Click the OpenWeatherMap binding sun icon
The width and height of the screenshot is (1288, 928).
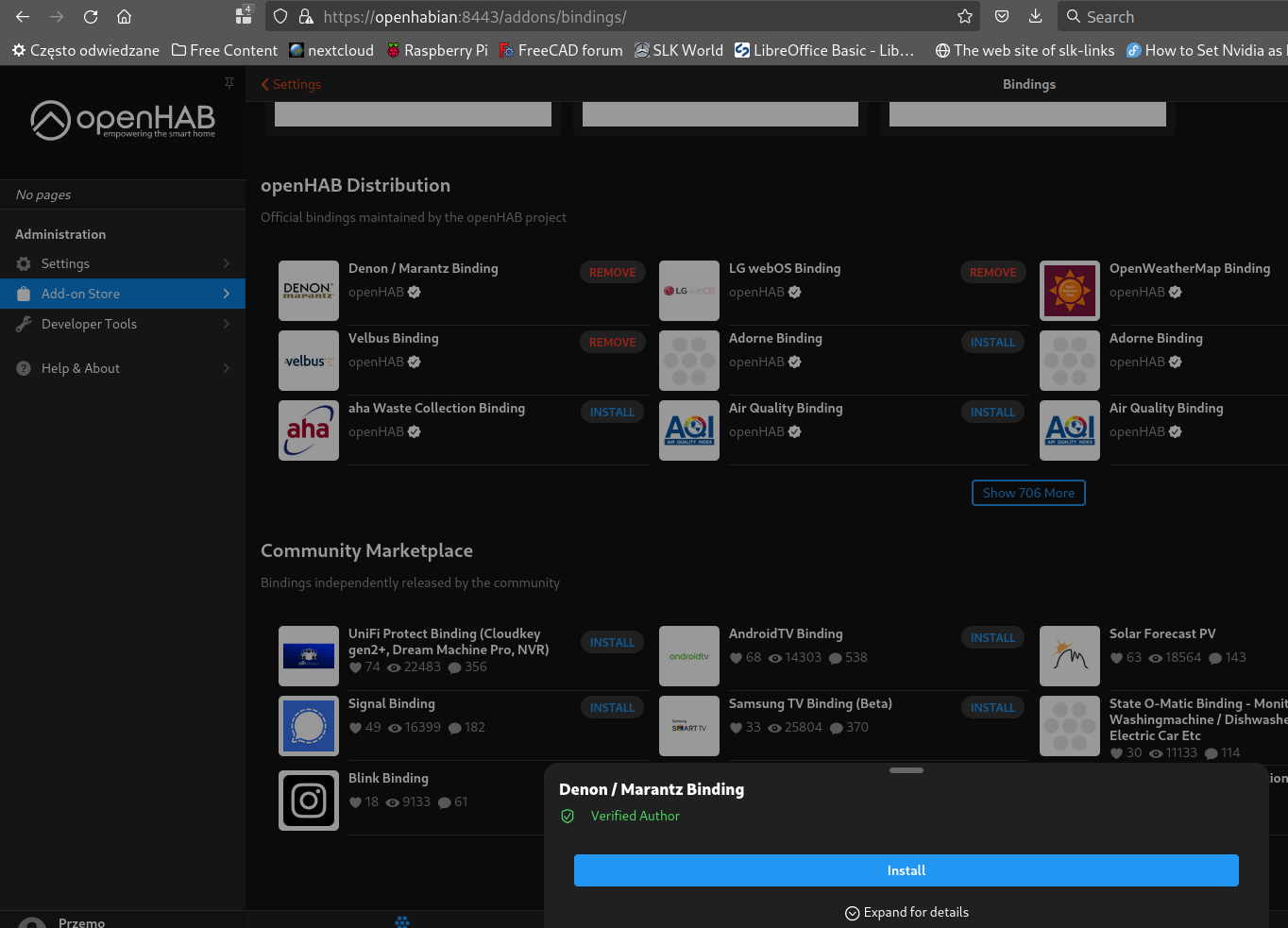coord(1070,291)
